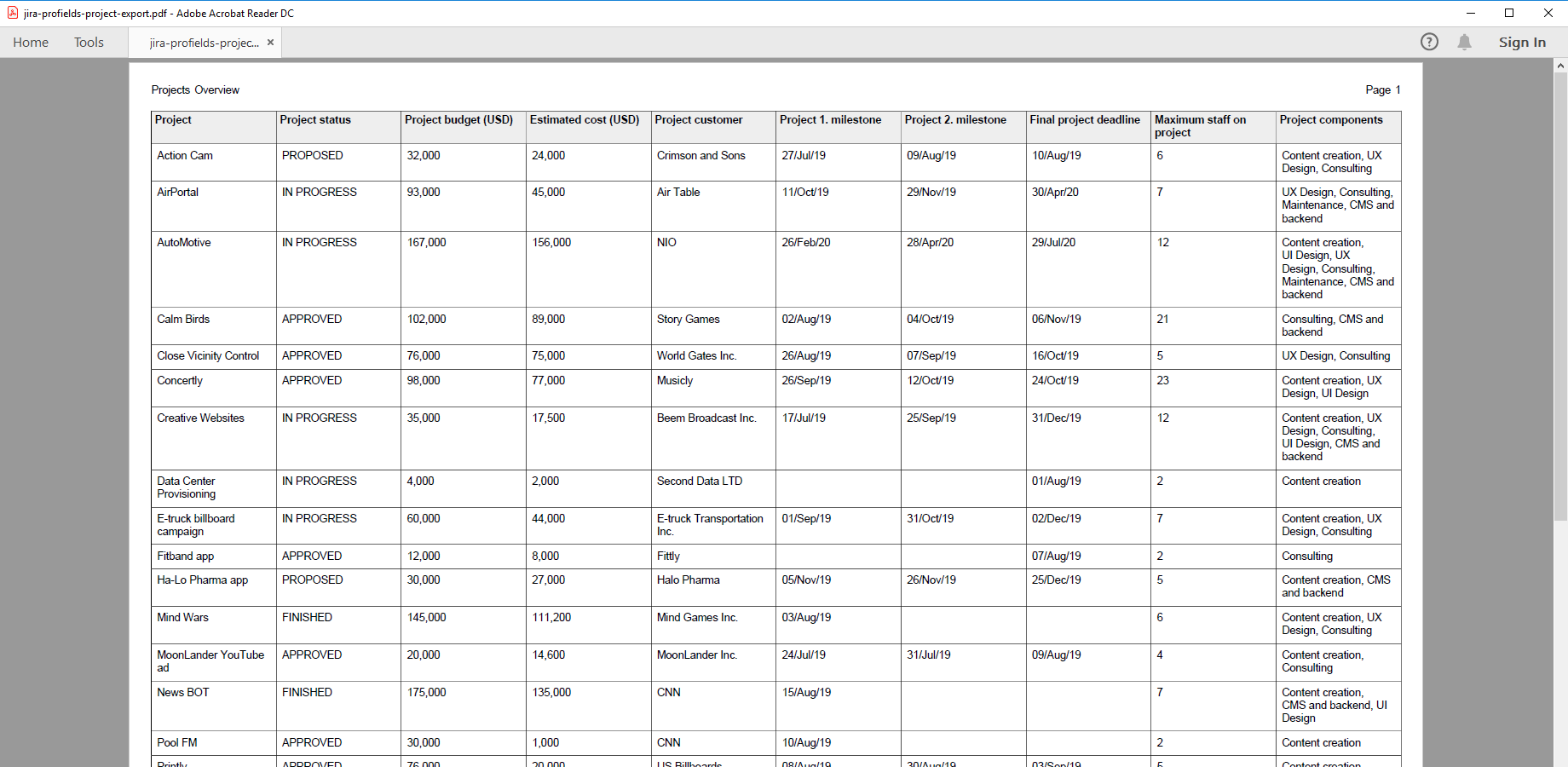Viewport: 1568px width, 767px height.
Task: Open the Tools tab
Action: 89,43
